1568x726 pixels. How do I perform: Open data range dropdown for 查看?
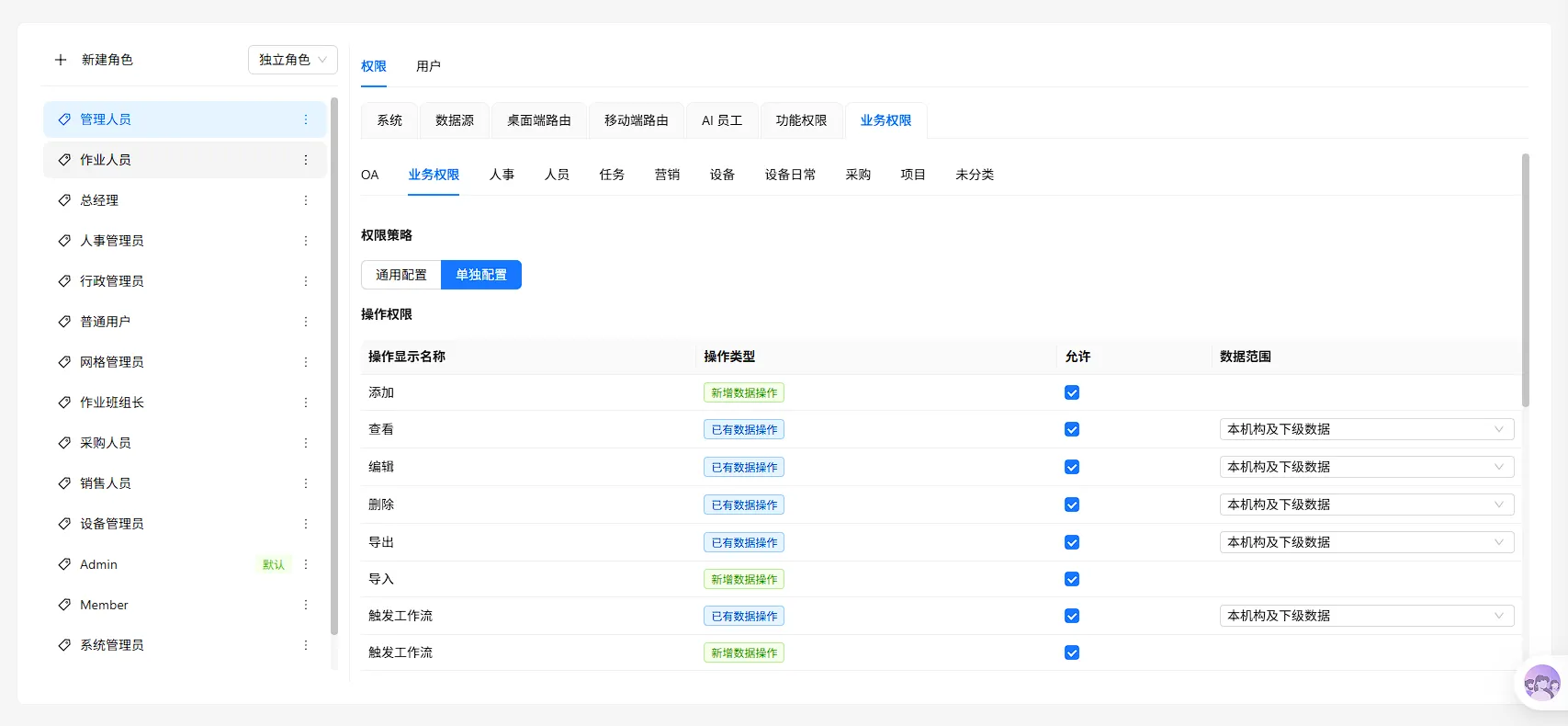click(x=1367, y=429)
